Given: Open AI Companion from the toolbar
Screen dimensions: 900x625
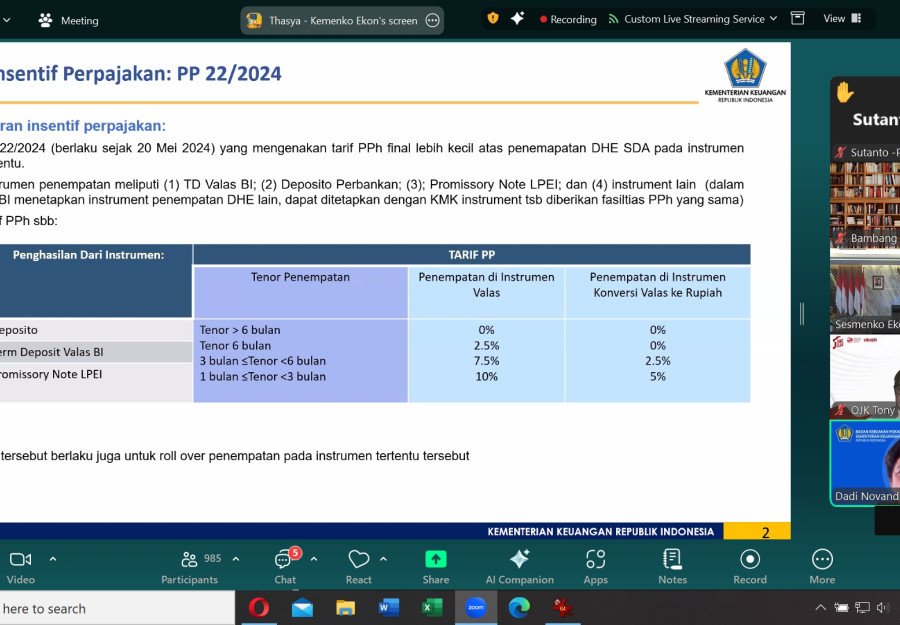Looking at the screenshot, I should click(x=519, y=566).
